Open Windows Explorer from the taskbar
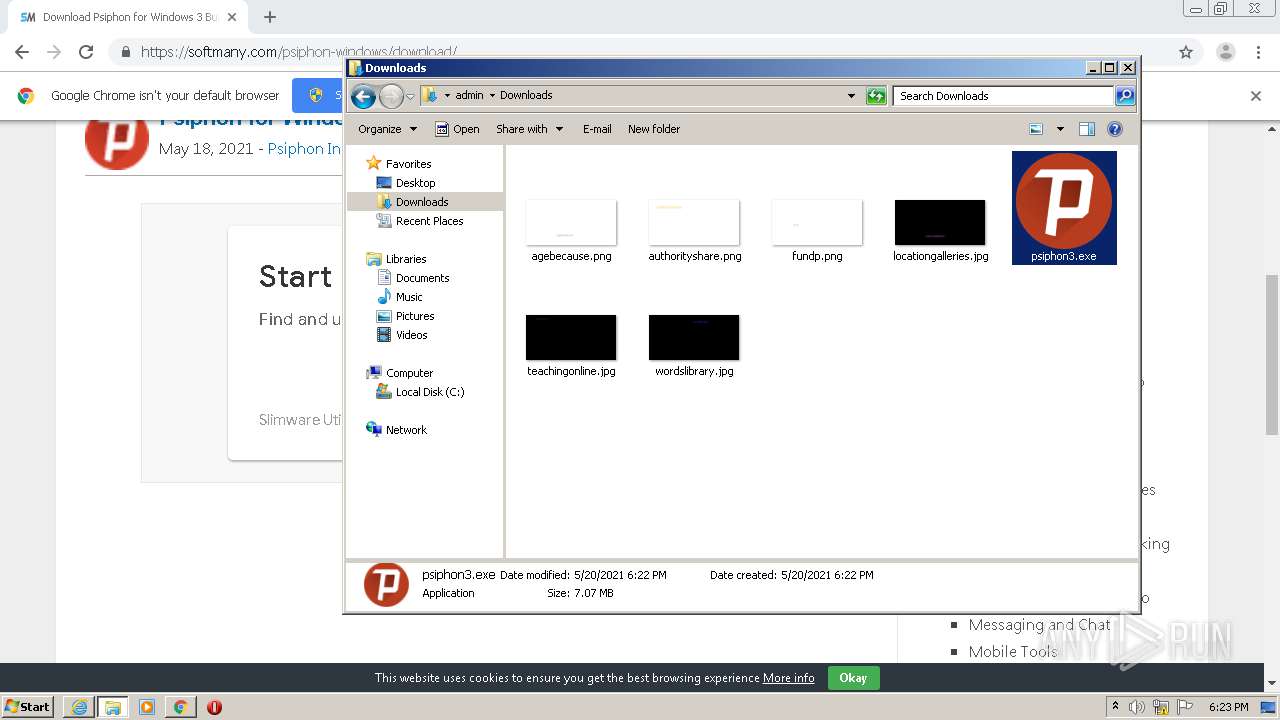Viewport: 1280px width, 720px height. (x=113, y=707)
